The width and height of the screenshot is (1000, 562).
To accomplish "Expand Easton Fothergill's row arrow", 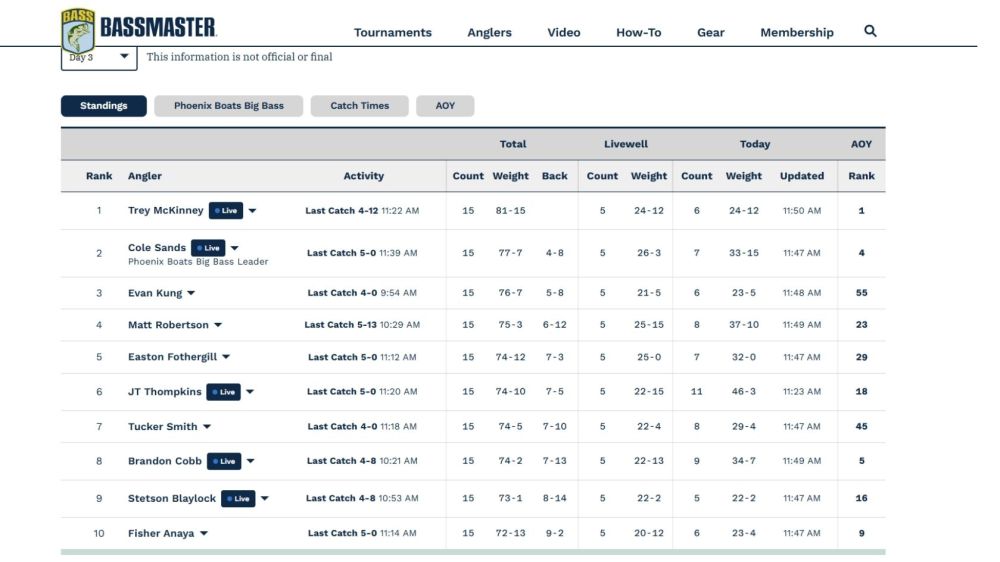I will (226, 357).
